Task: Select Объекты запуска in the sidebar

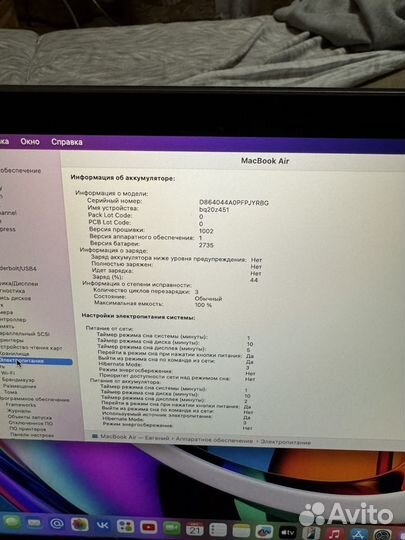Action: (30, 417)
